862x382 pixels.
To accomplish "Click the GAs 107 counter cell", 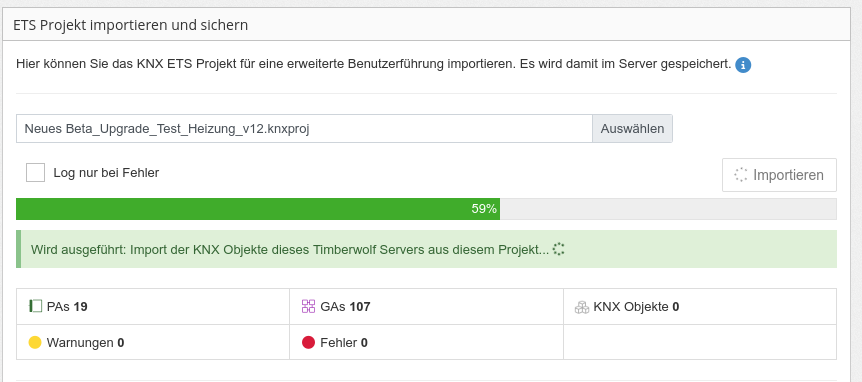I will tap(427, 306).
